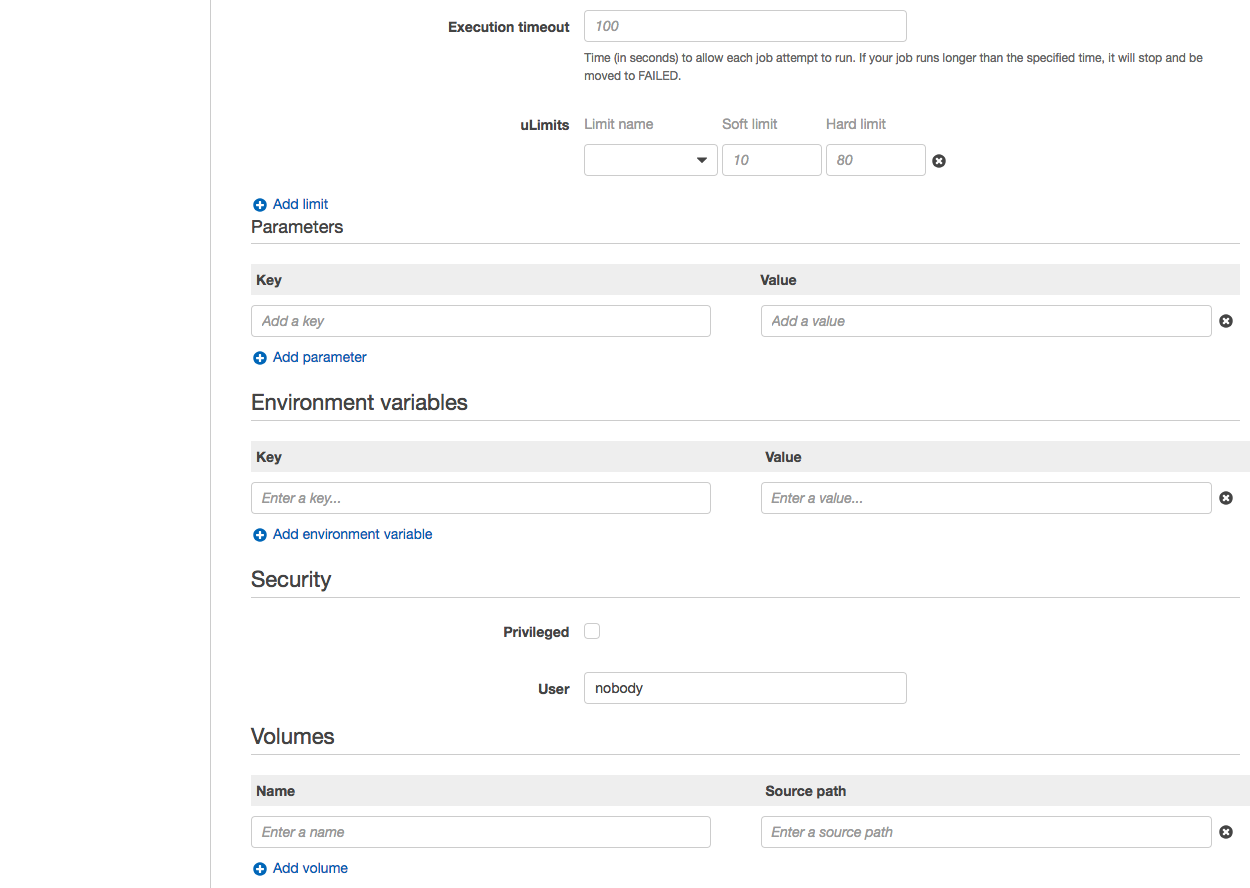This screenshot has height=888, width=1250.
Task: Click the Add volume link text
Action: (310, 868)
